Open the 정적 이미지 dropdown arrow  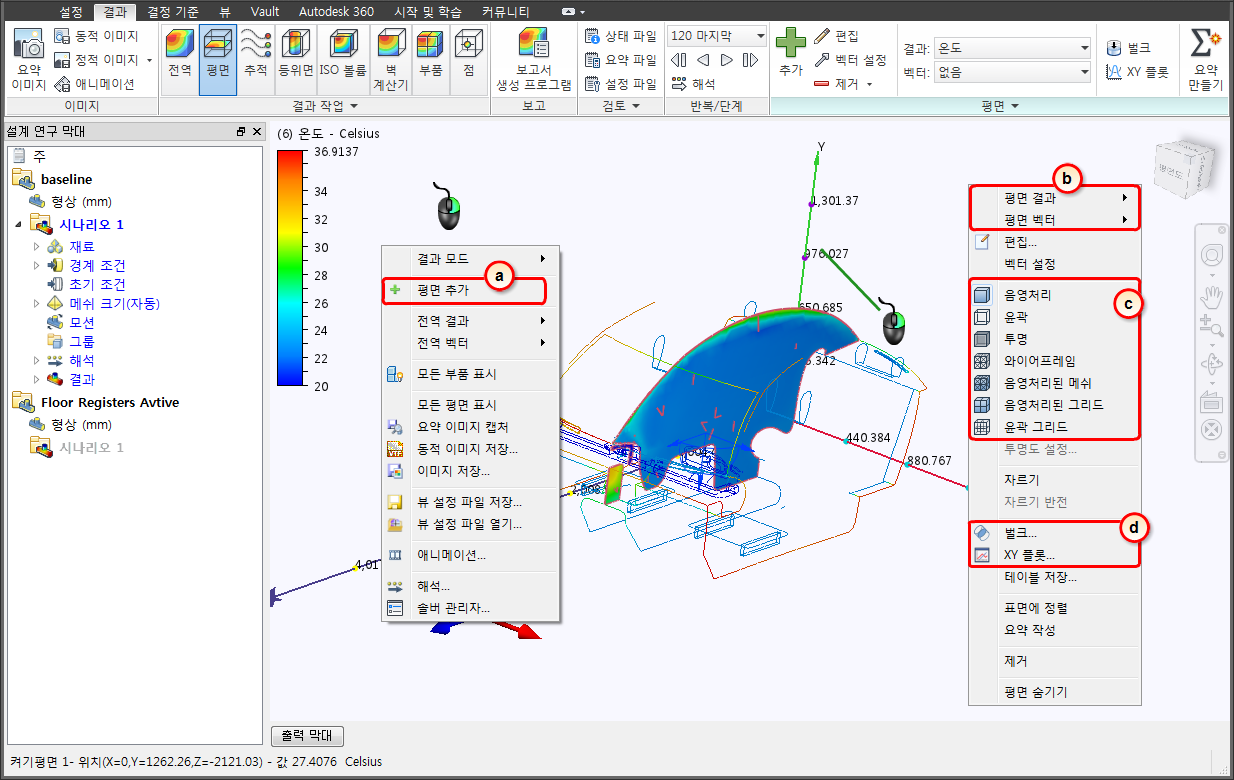[149, 60]
